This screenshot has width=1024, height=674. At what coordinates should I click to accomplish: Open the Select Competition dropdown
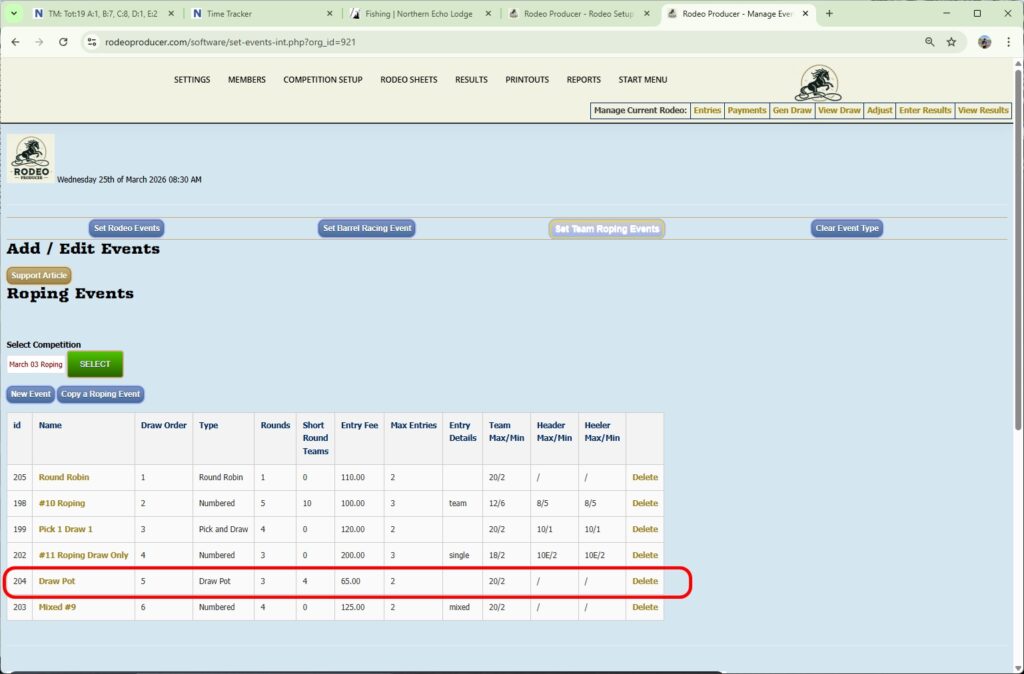click(x=36, y=364)
